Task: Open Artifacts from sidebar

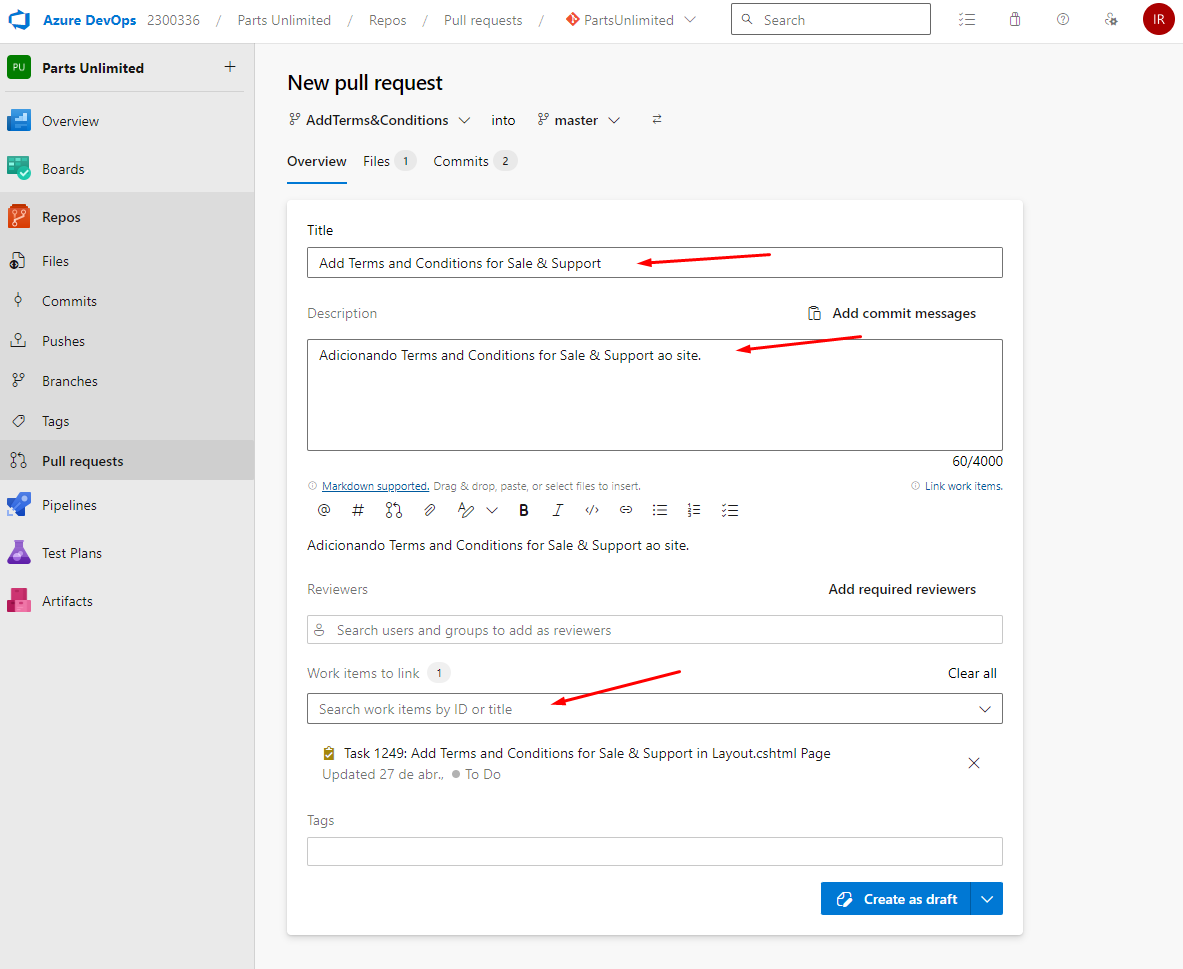Action: [x=67, y=601]
